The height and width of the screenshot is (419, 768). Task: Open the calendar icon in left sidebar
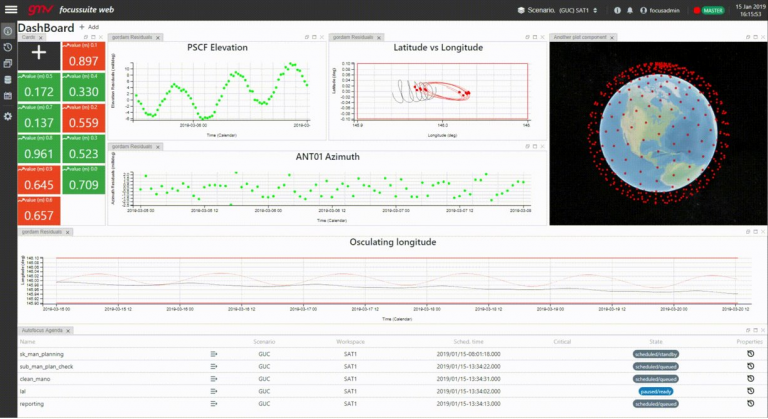[x=8, y=96]
